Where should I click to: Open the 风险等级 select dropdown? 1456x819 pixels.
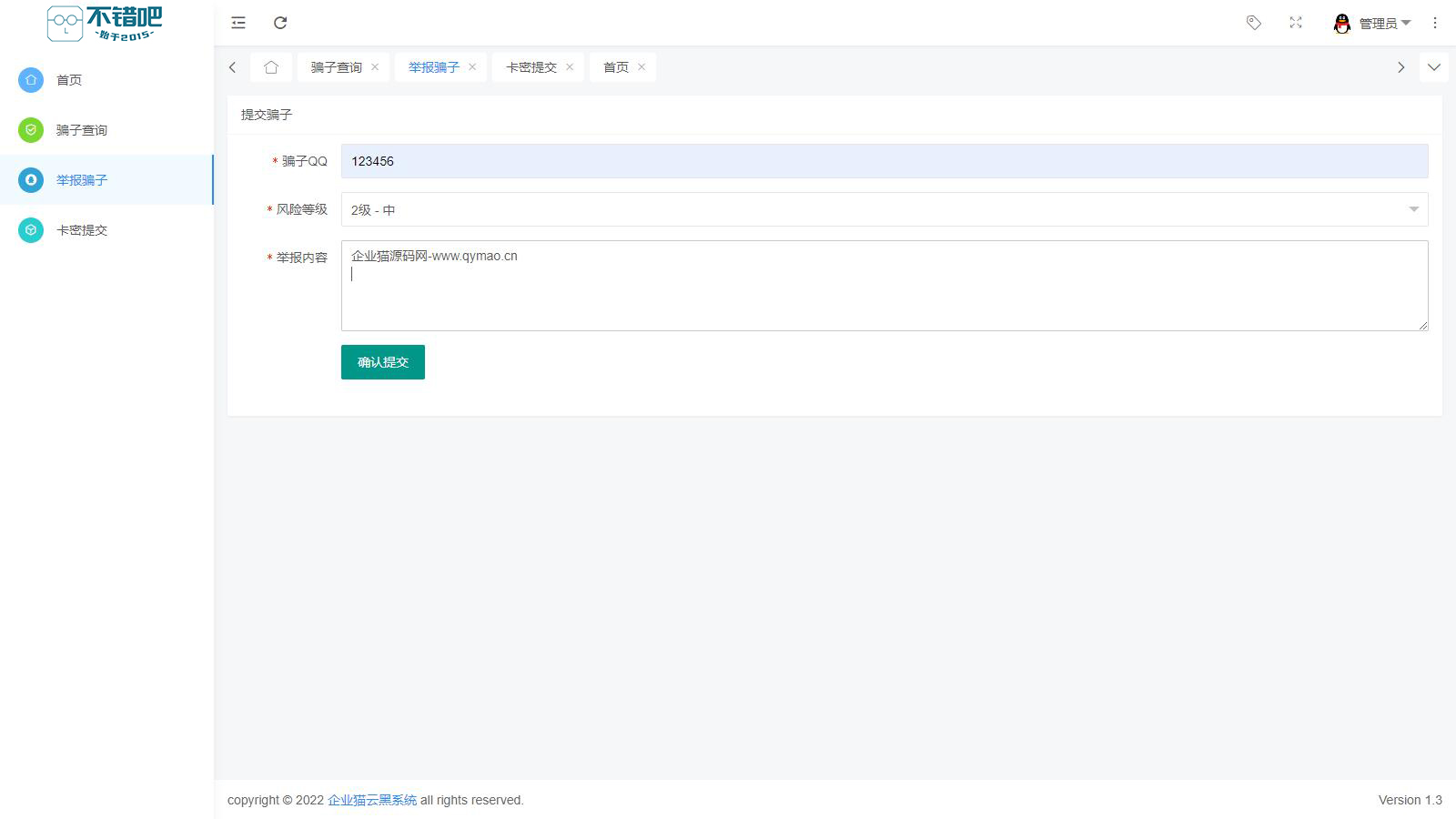tap(885, 209)
